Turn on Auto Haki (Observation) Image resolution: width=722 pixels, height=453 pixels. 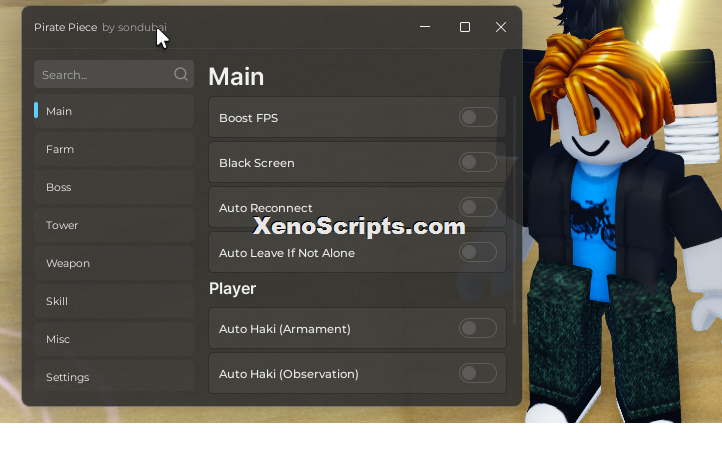(x=477, y=373)
